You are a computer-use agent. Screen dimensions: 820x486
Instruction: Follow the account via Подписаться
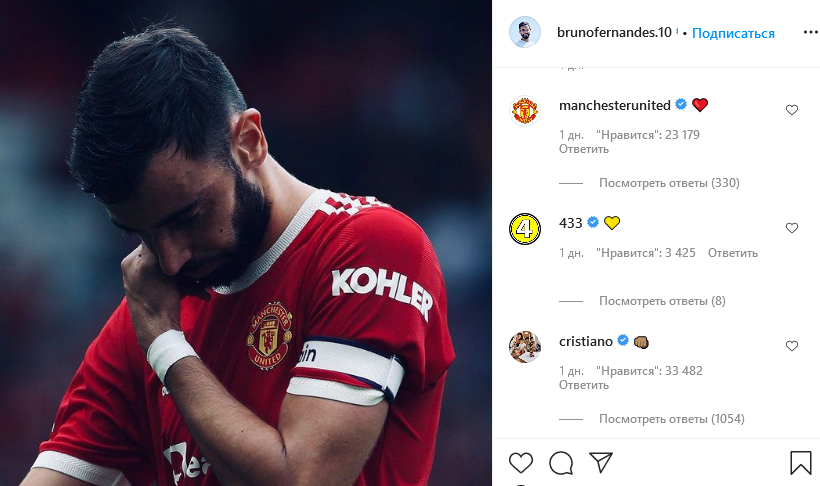coord(733,33)
